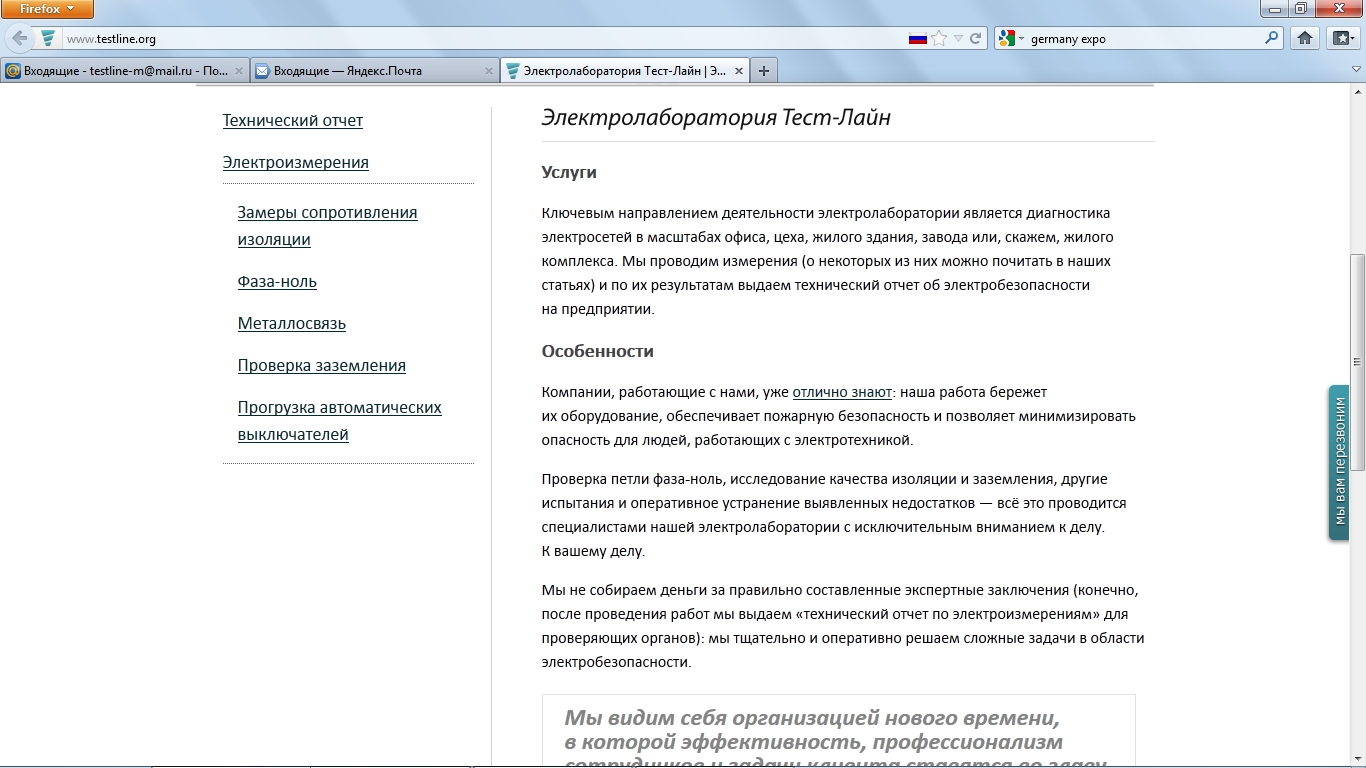
Task: Close the Электролаборатория Тест-Лайн tab
Action: pos(739,71)
